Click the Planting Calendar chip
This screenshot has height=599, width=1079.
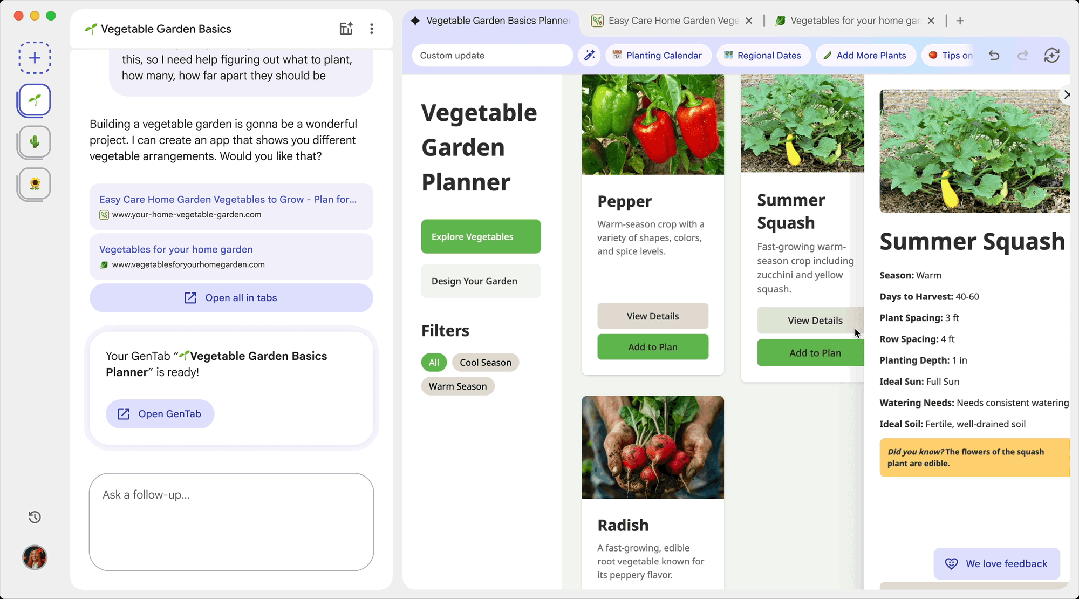pos(657,55)
